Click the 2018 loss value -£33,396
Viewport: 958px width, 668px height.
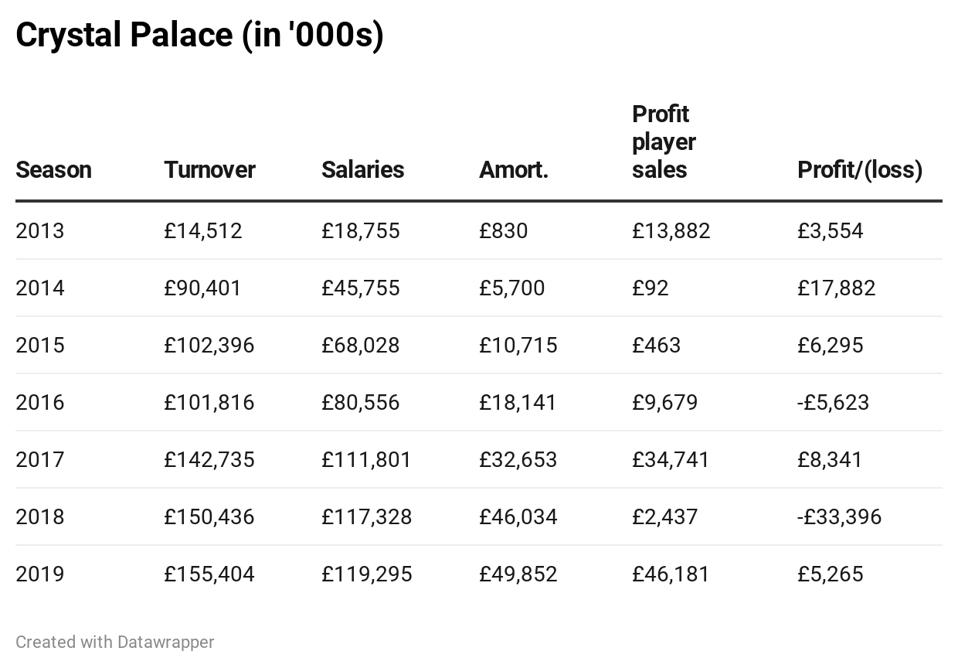839,517
